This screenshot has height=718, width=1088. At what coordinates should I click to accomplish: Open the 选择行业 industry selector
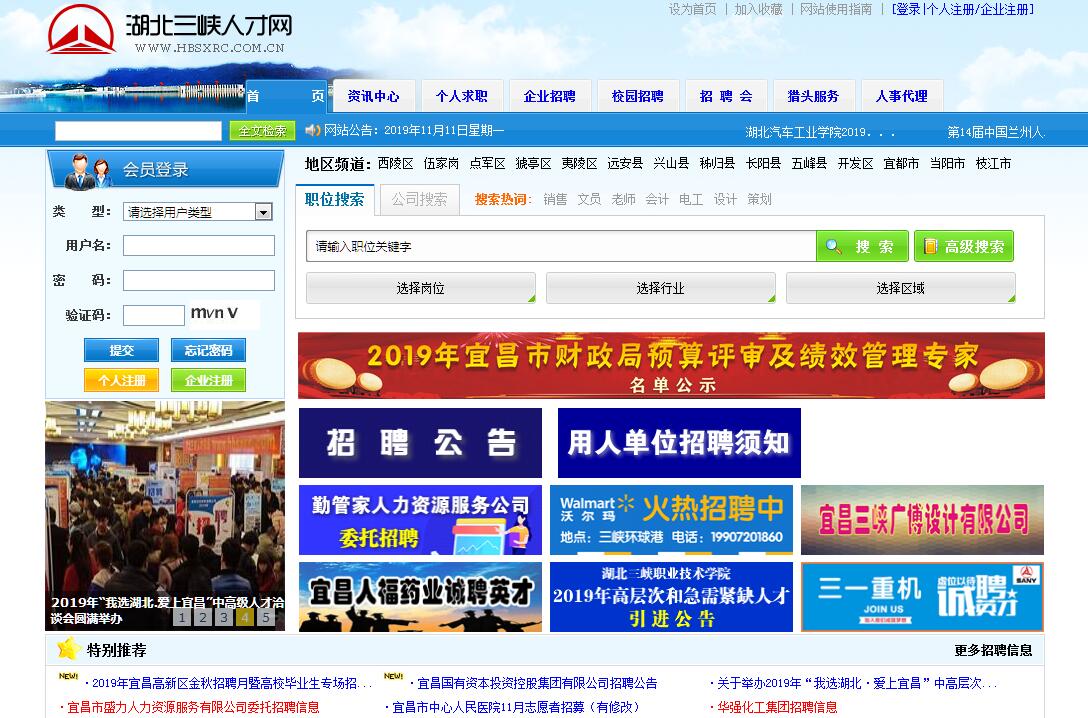click(x=660, y=288)
